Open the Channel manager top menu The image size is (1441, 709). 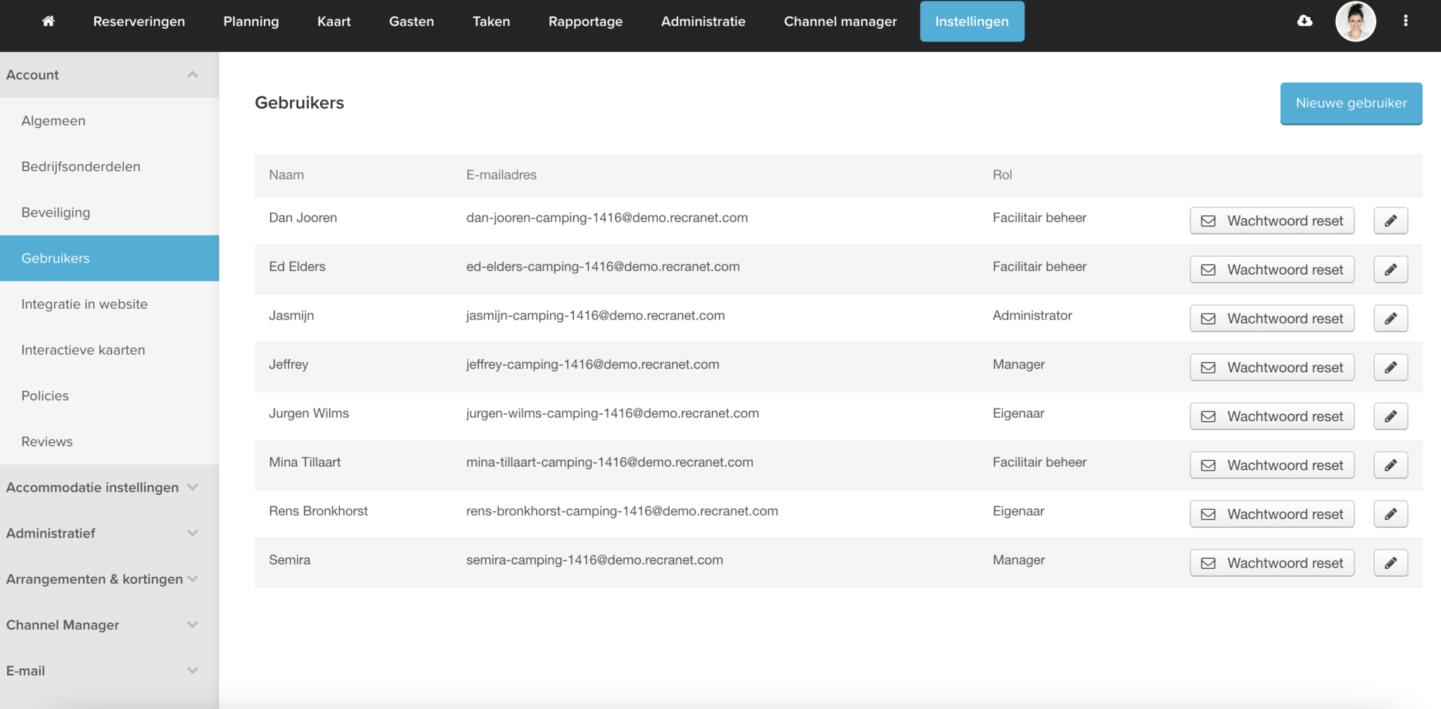pyautogui.click(x=840, y=21)
